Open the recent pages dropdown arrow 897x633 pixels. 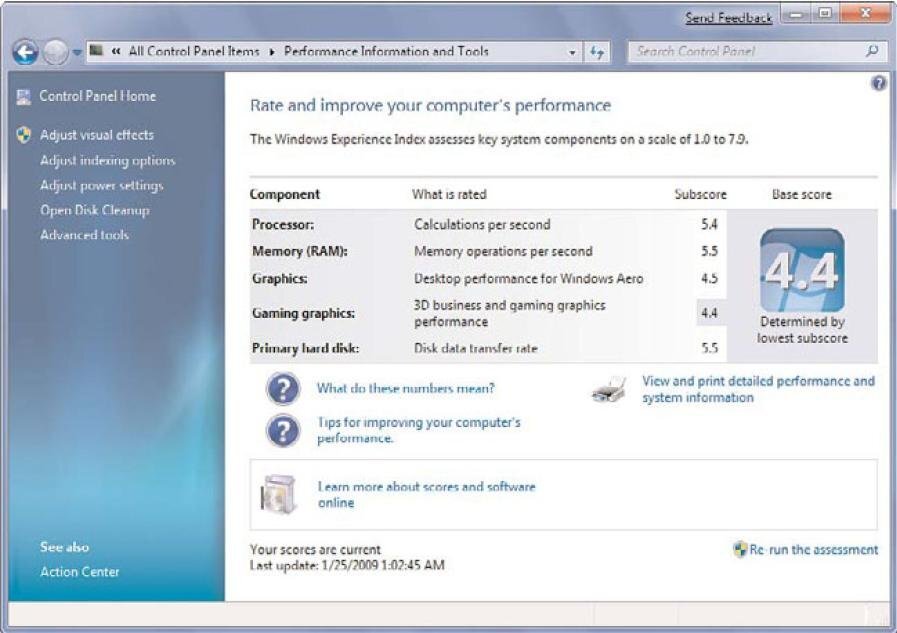coord(77,53)
